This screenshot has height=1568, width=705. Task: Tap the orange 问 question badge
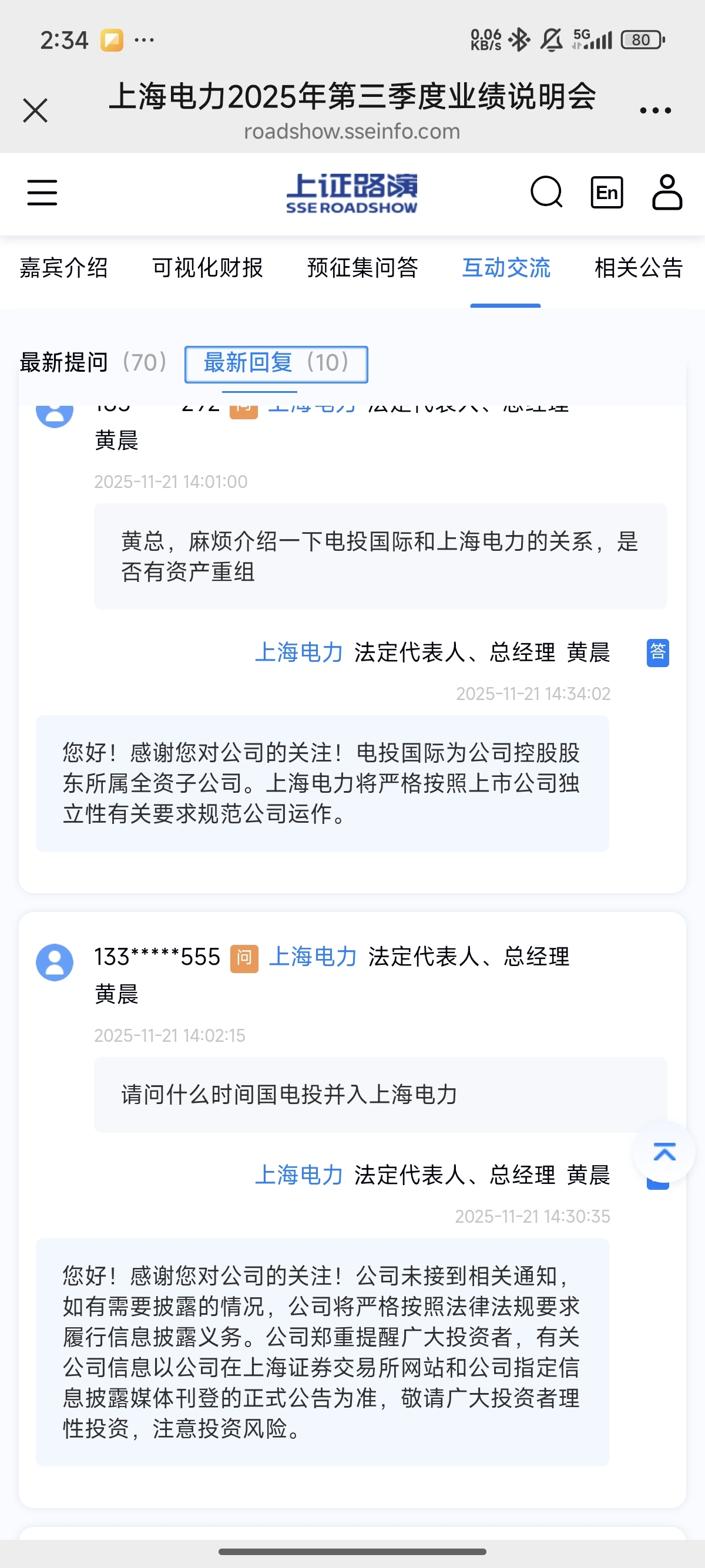click(244, 958)
